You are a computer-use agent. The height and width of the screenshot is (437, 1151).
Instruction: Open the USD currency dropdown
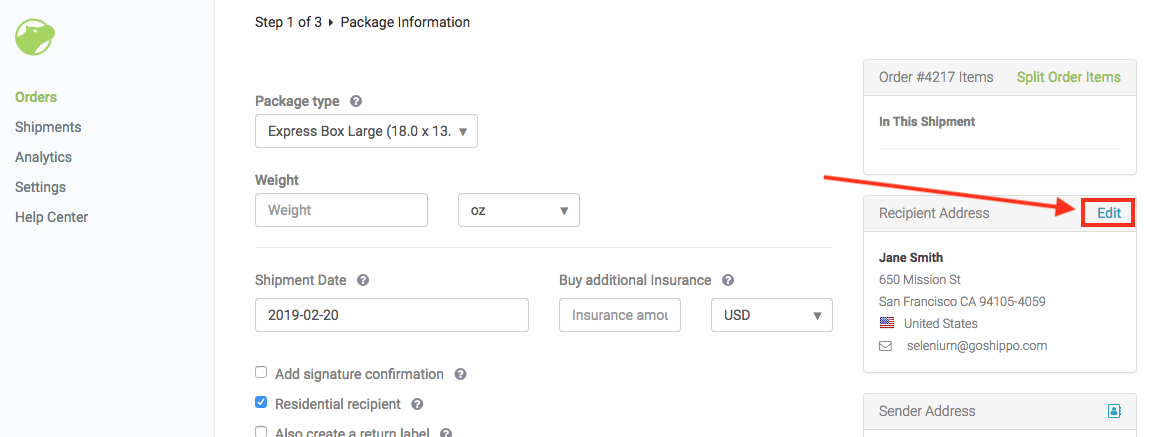click(772, 315)
